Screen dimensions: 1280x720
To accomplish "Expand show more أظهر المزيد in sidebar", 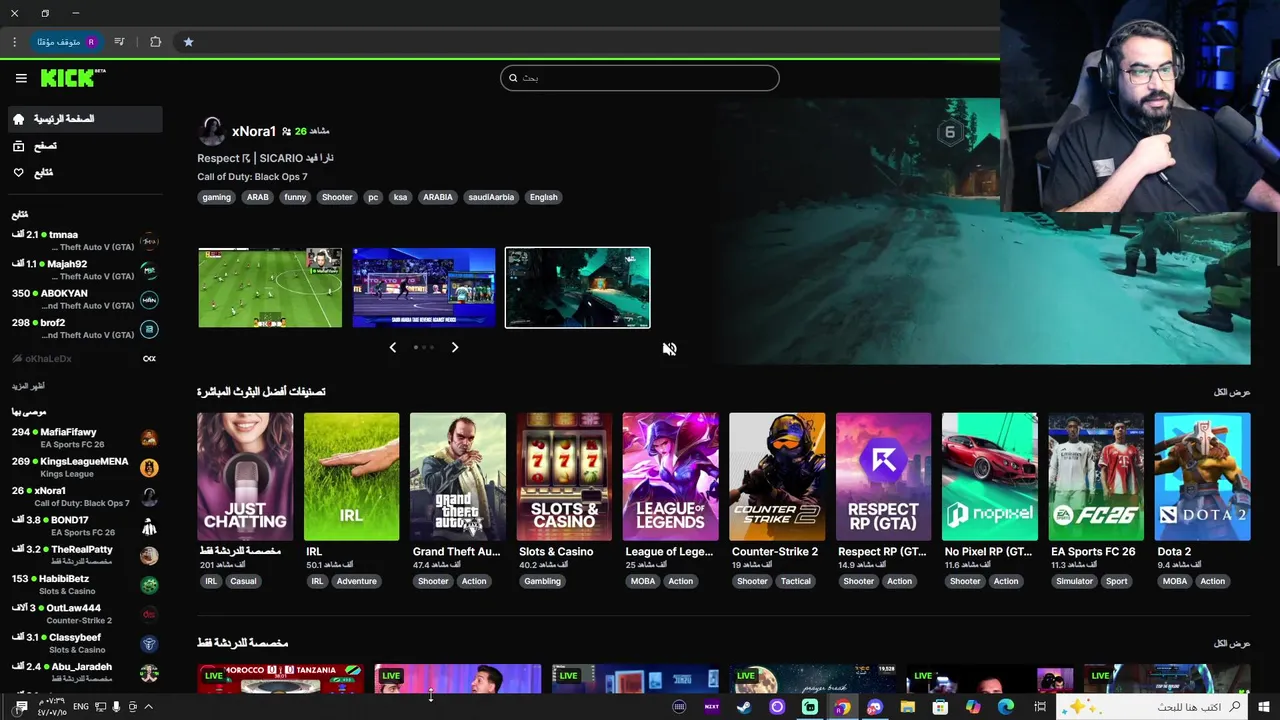I will 28,386.
